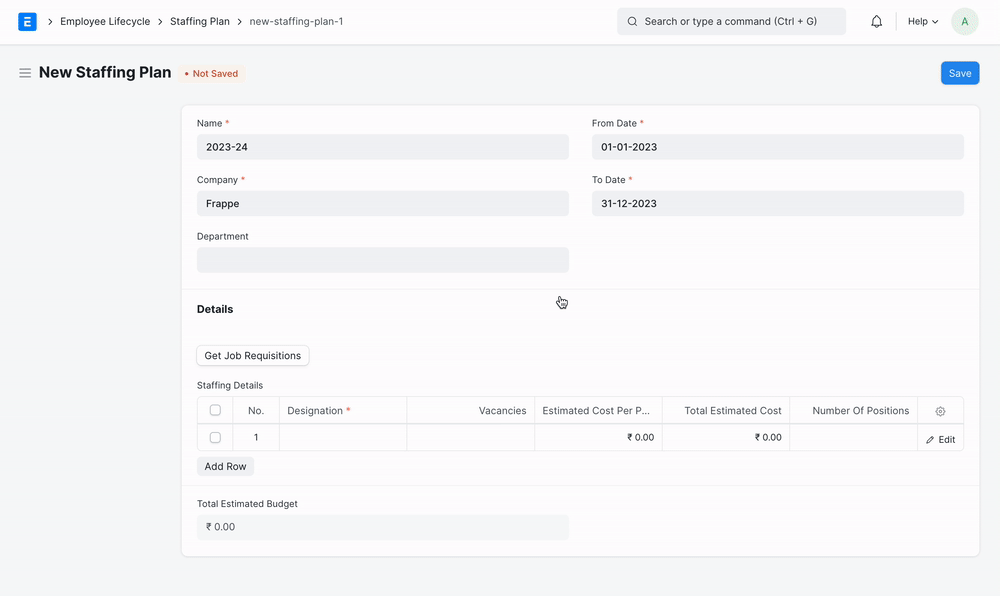Go to Employee Lifecycle breadcrumb
Screen dimensions: 1000x596
tap(105, 21)
